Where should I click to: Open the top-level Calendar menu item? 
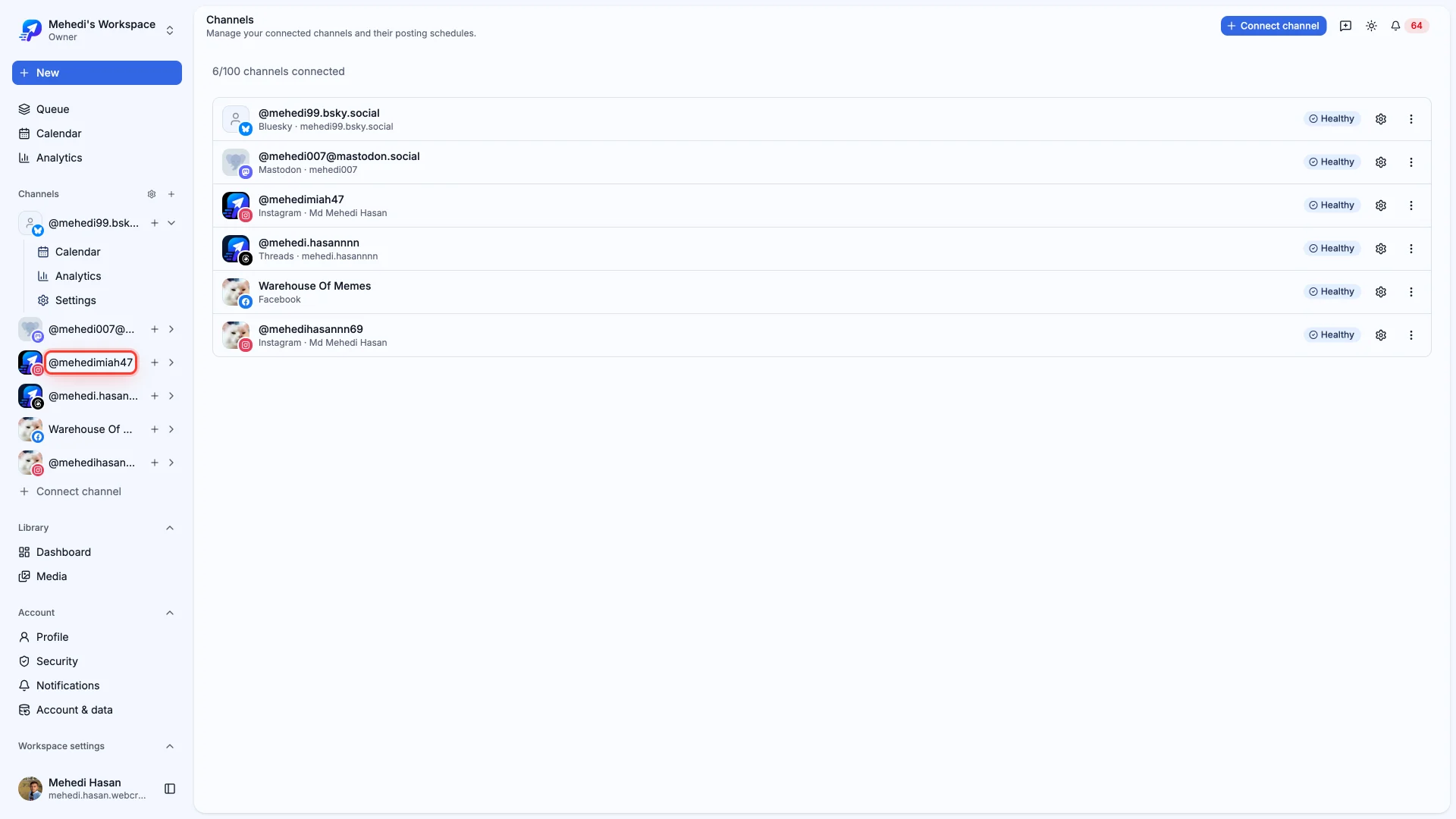point(97,133)
